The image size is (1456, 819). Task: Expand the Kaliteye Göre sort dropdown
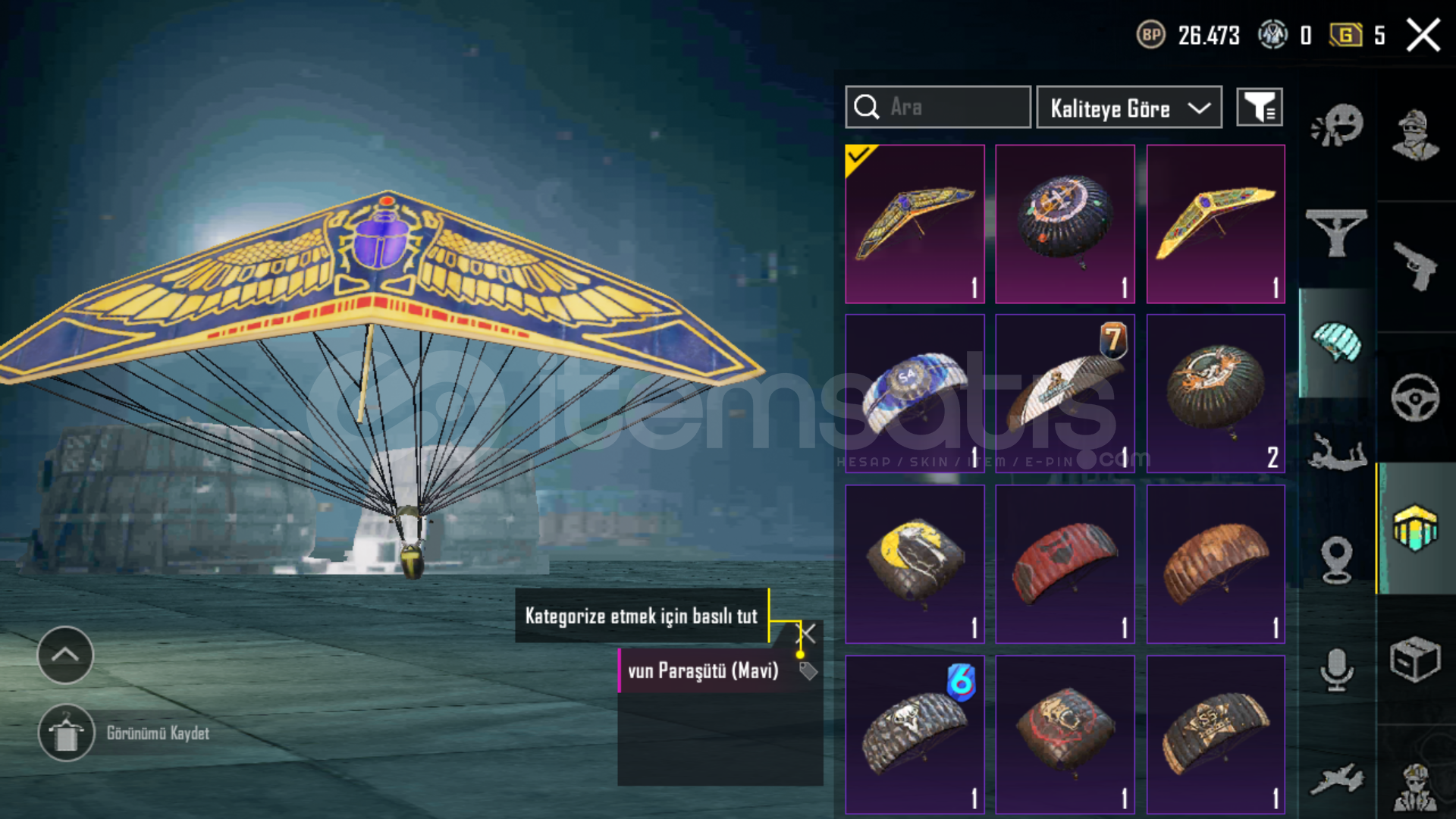[1129, 107]
